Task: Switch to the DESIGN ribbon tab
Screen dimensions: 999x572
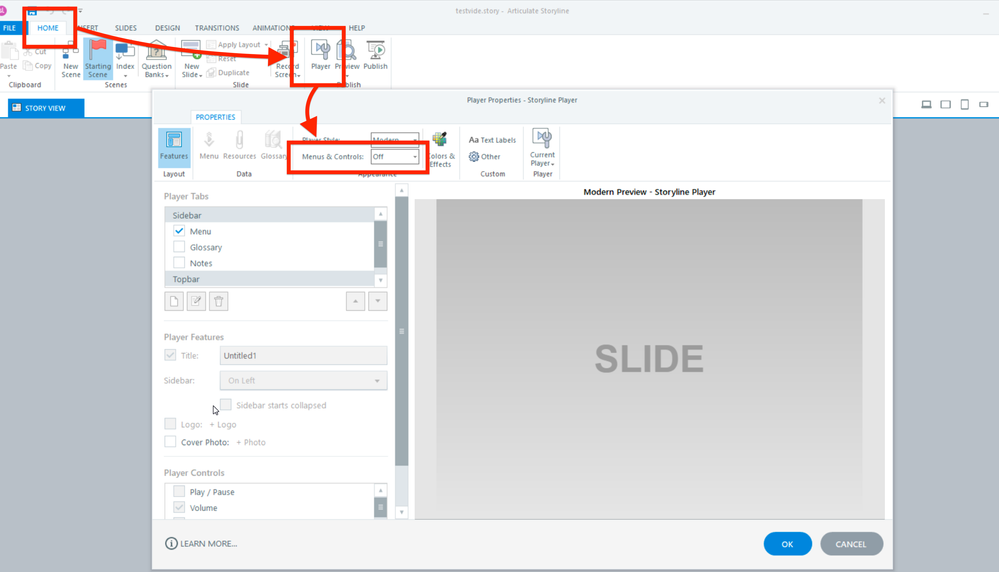Action: click(168, 28)
